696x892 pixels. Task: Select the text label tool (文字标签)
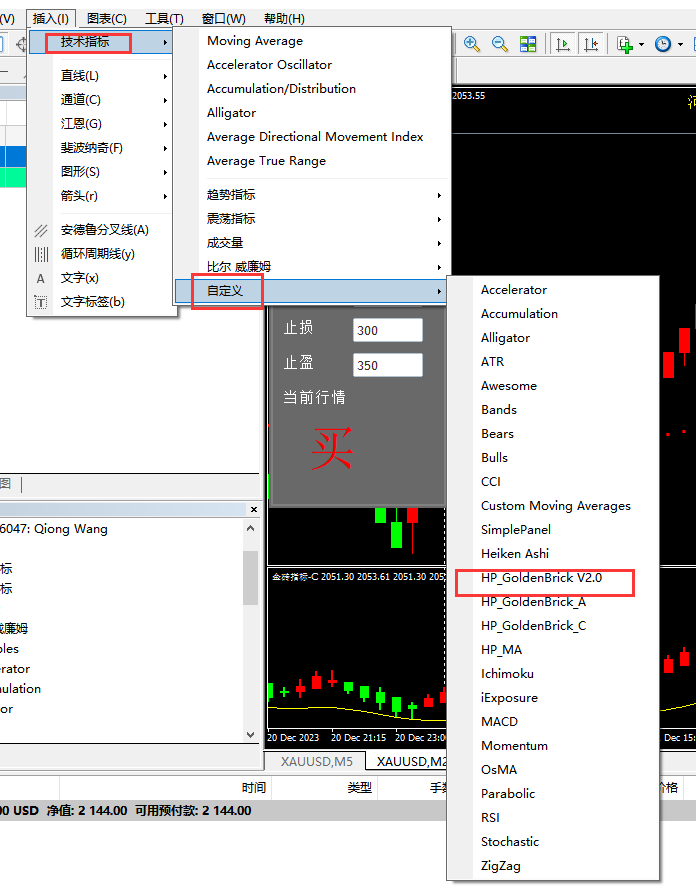92,302
